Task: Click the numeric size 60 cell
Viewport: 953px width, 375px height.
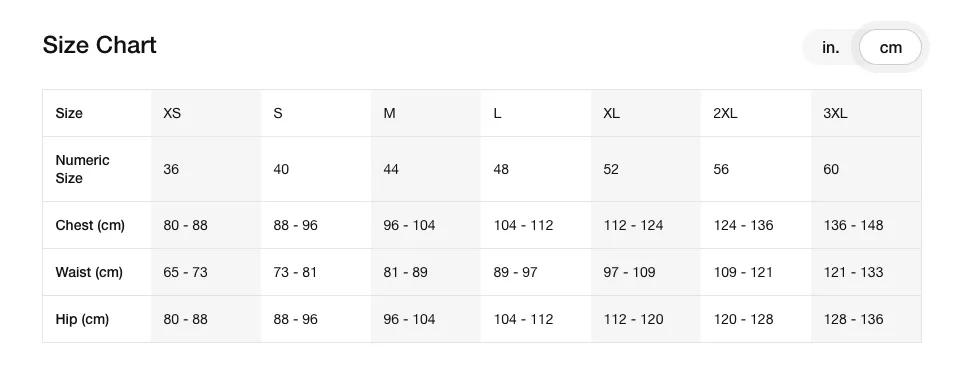Action: [866, 169]
